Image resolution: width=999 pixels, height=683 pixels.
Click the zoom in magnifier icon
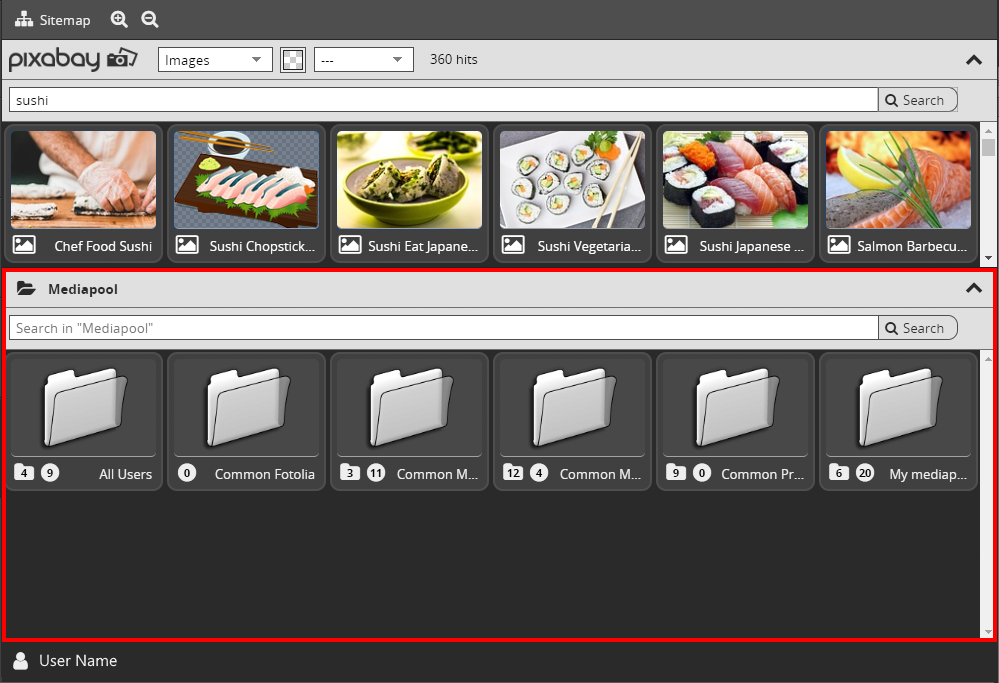119,20
